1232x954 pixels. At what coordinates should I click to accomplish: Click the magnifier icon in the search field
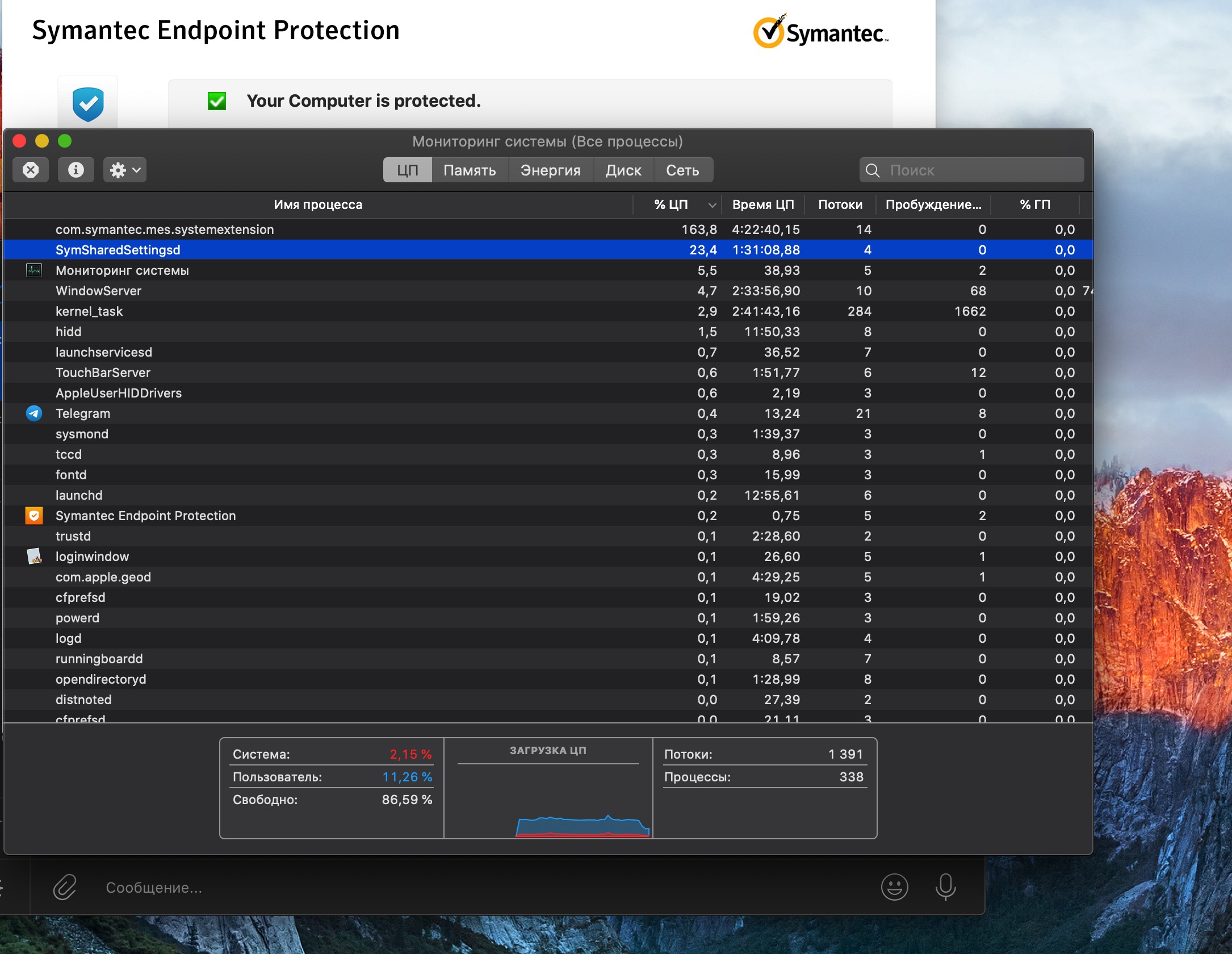(873, 170)
